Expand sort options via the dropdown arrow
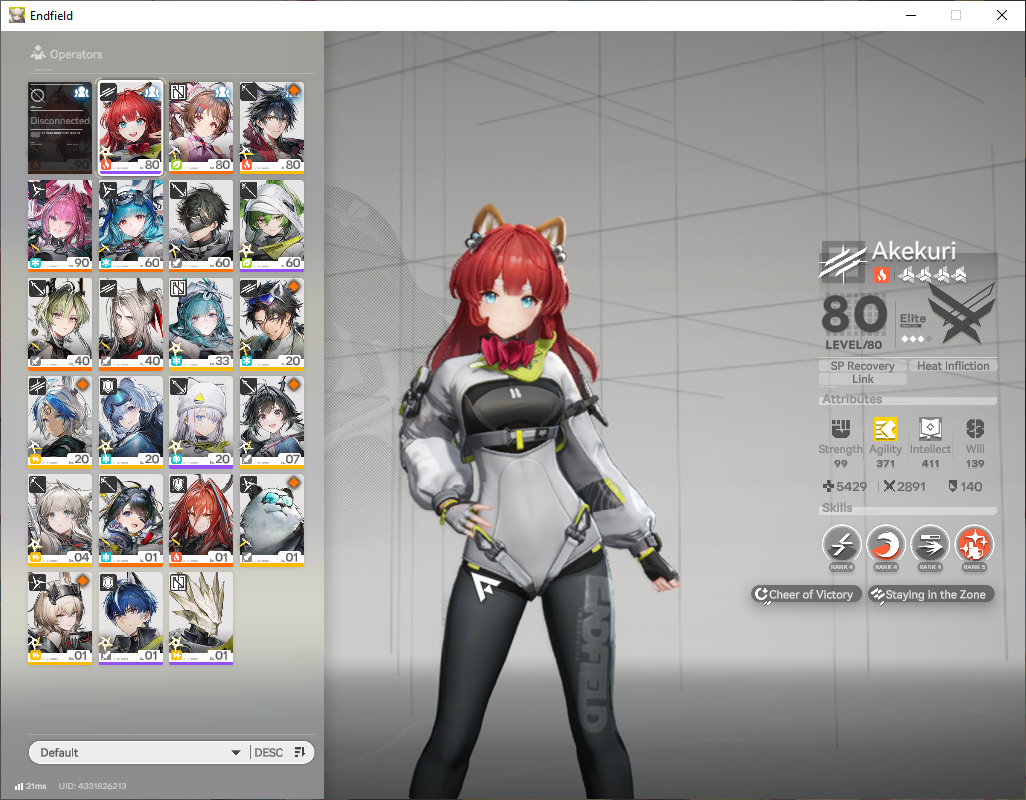 point(236,753)
